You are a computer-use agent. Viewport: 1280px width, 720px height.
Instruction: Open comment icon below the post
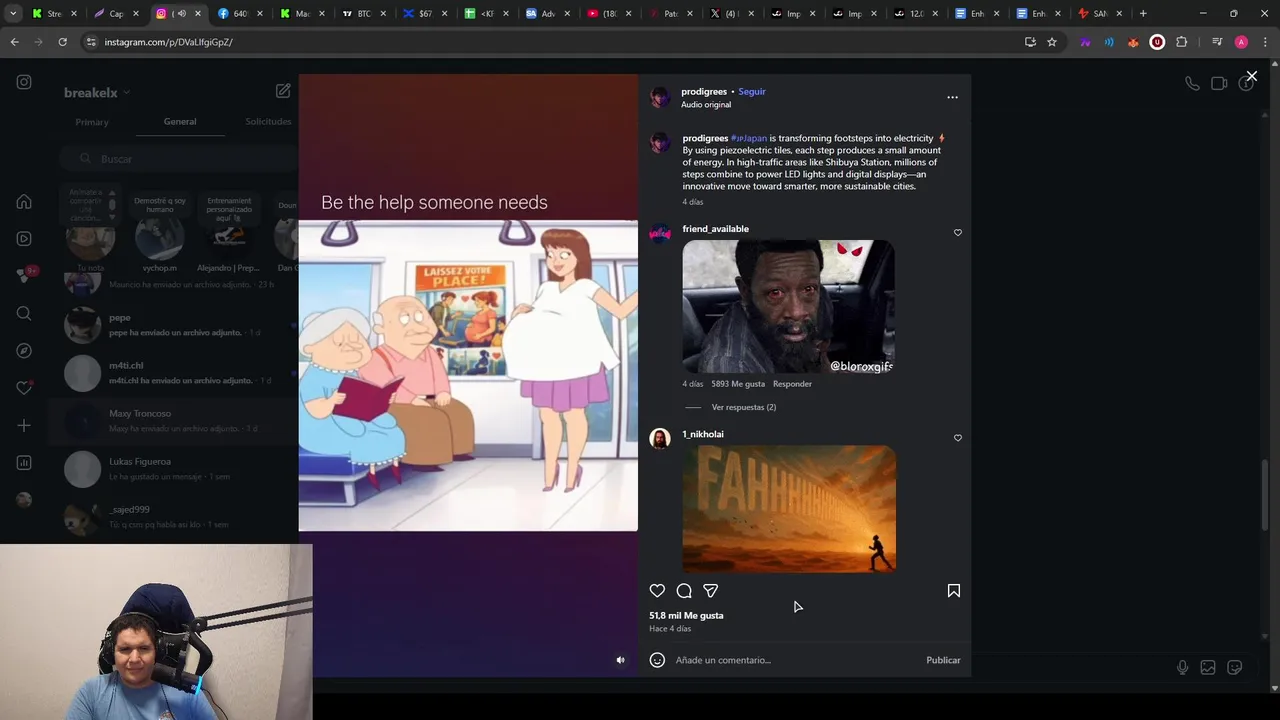[684, 591]
